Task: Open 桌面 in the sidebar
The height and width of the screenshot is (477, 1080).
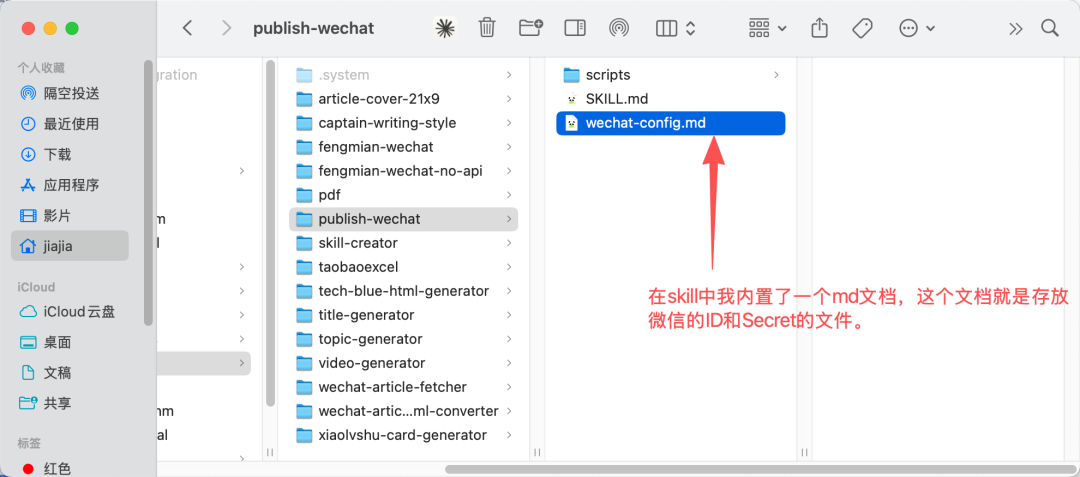Action: click(45, 342)
